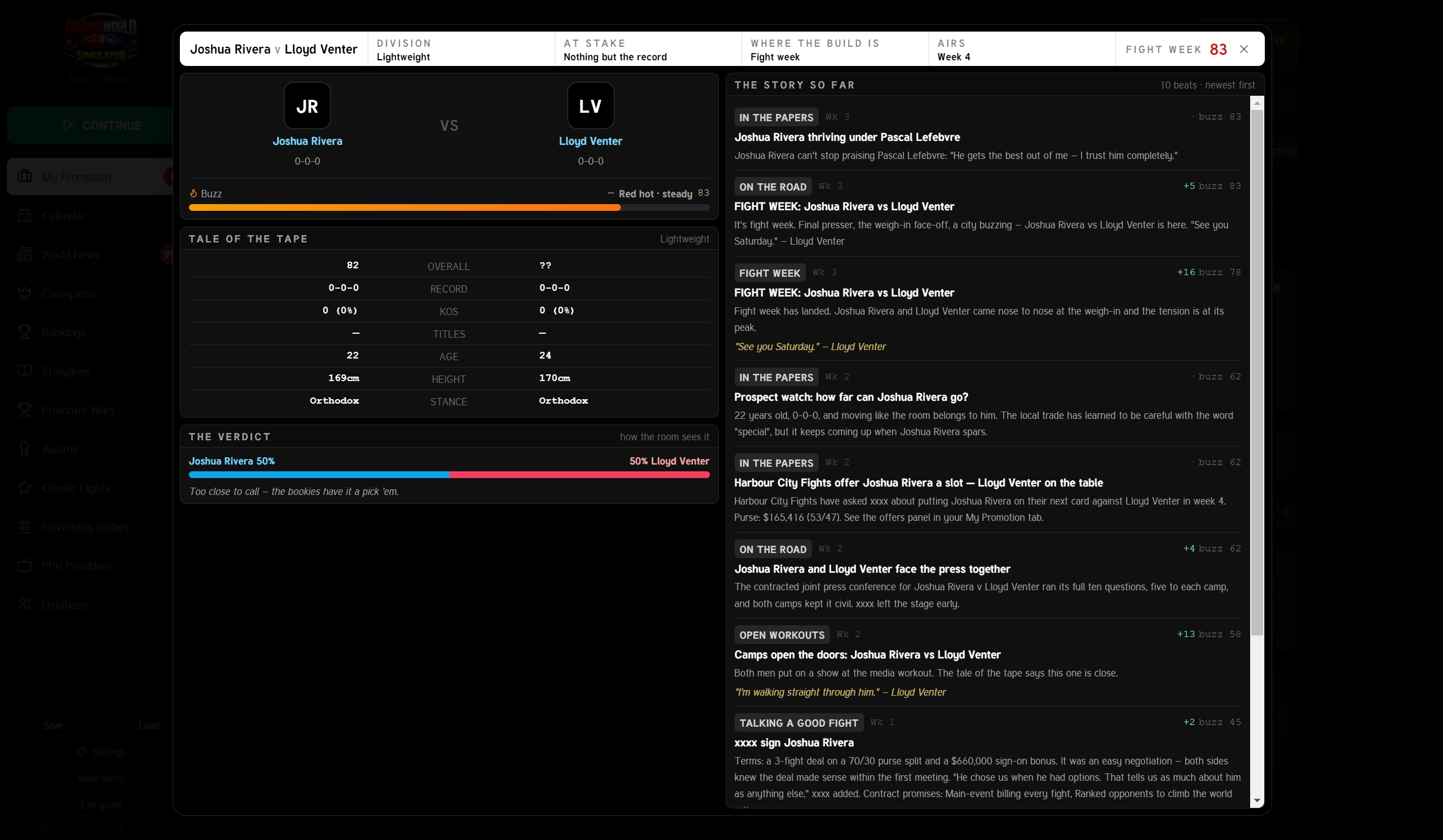Click the Database people icon
1443x840 pixels.
click(x=25, y=604)
